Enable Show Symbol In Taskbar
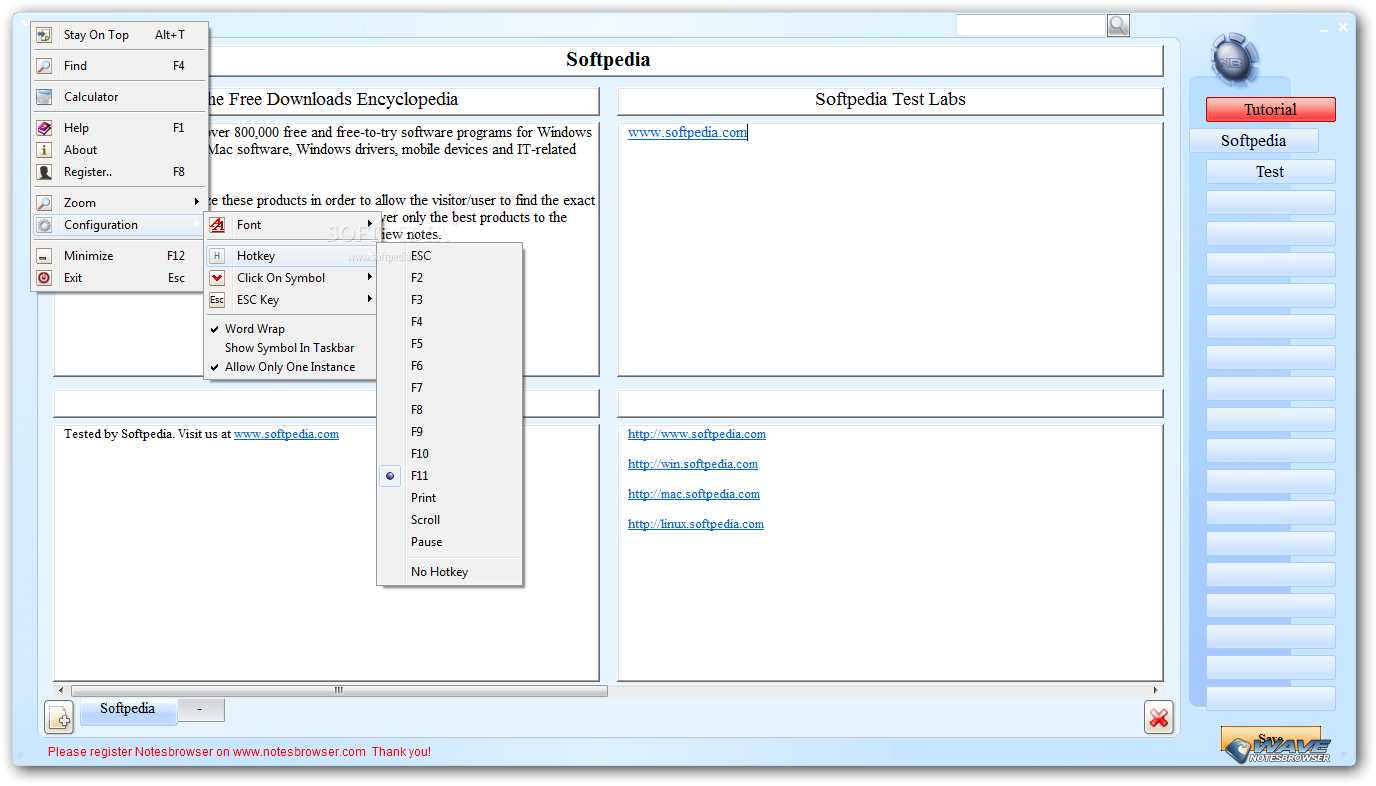The width and height of the screenshot is (1376, 786). (x=290, y=348)
